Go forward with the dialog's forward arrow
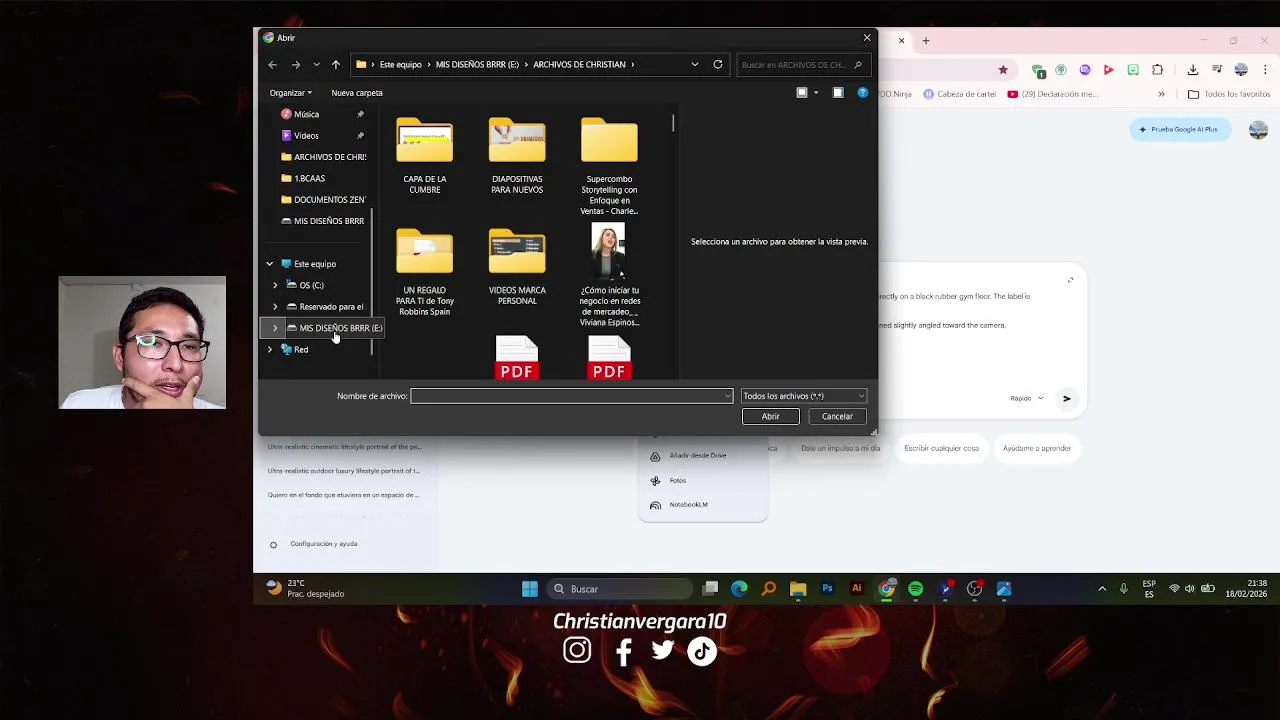 [295, 64]
